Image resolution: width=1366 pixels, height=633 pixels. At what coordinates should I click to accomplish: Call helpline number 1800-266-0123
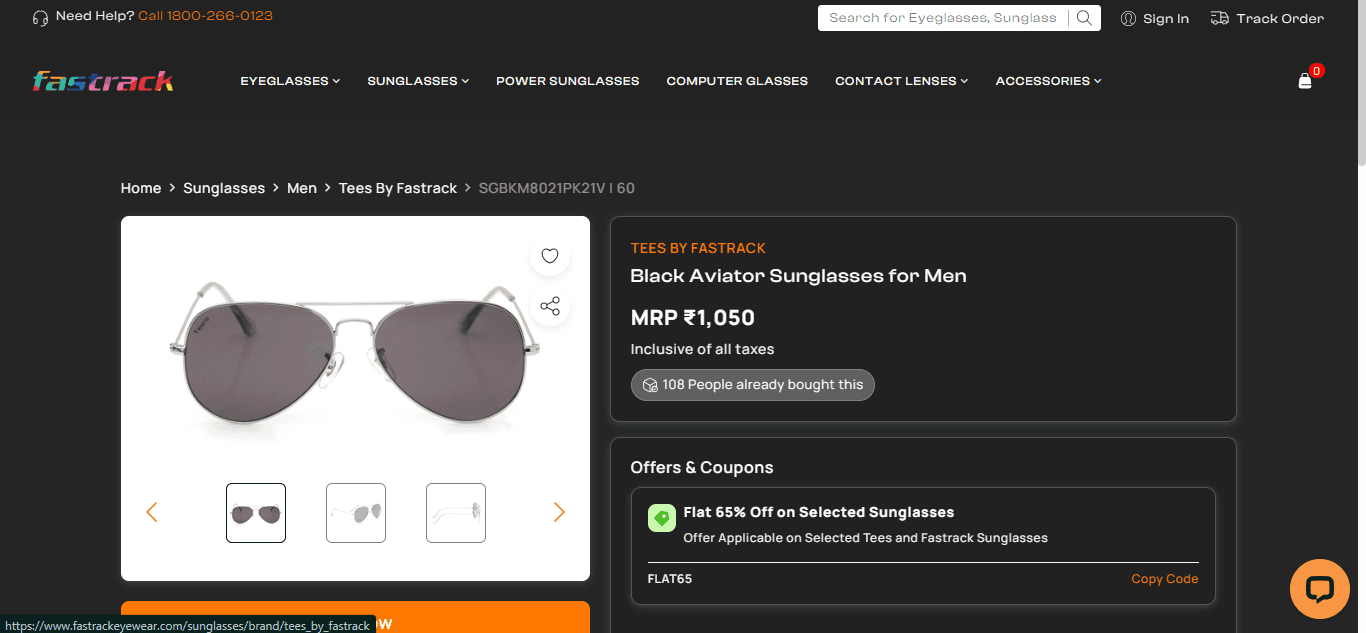click(206, 16)
